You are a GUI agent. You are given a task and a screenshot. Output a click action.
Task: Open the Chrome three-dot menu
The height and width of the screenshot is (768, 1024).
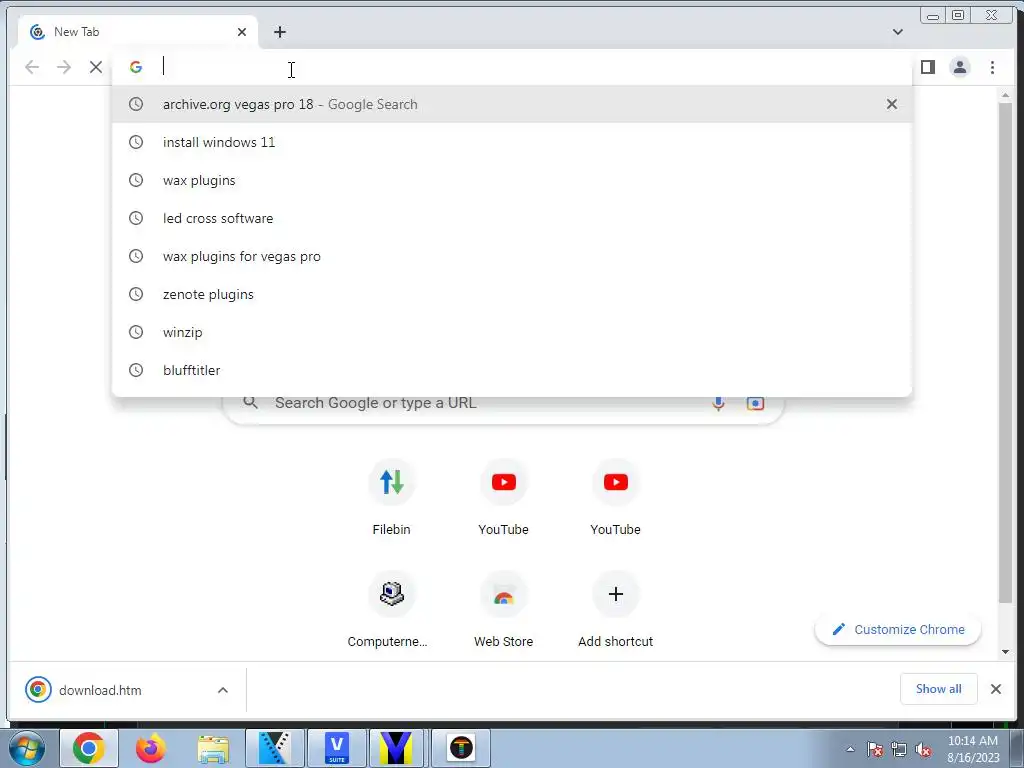tap(992, 67)
